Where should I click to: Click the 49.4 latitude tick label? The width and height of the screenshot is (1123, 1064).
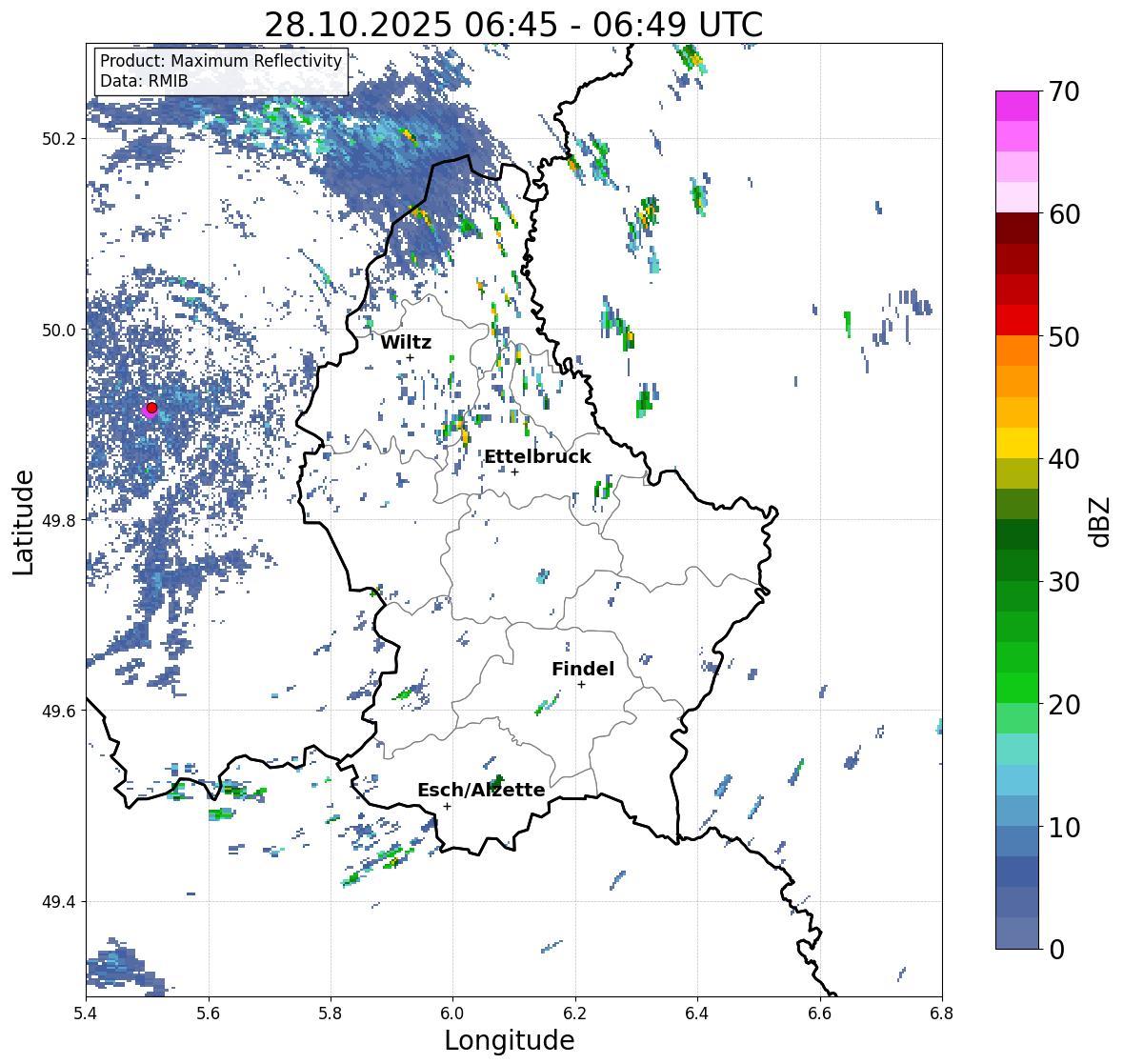coord(59,902)
